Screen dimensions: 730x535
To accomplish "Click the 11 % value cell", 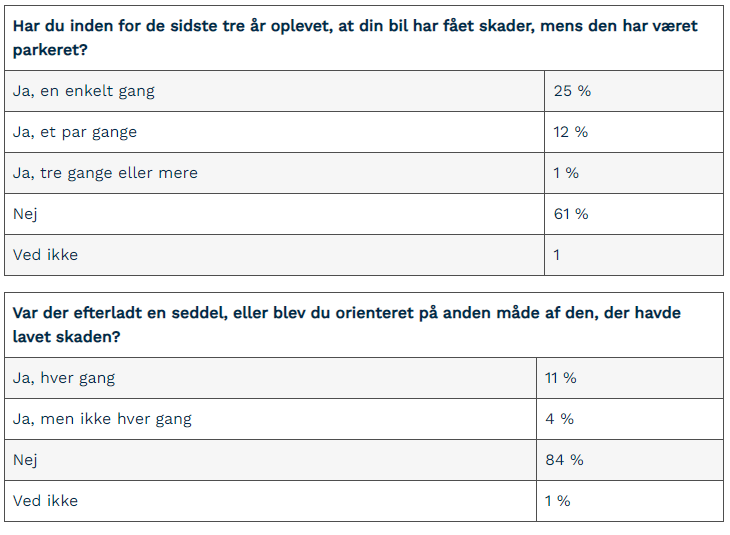I will coord(561,378).
